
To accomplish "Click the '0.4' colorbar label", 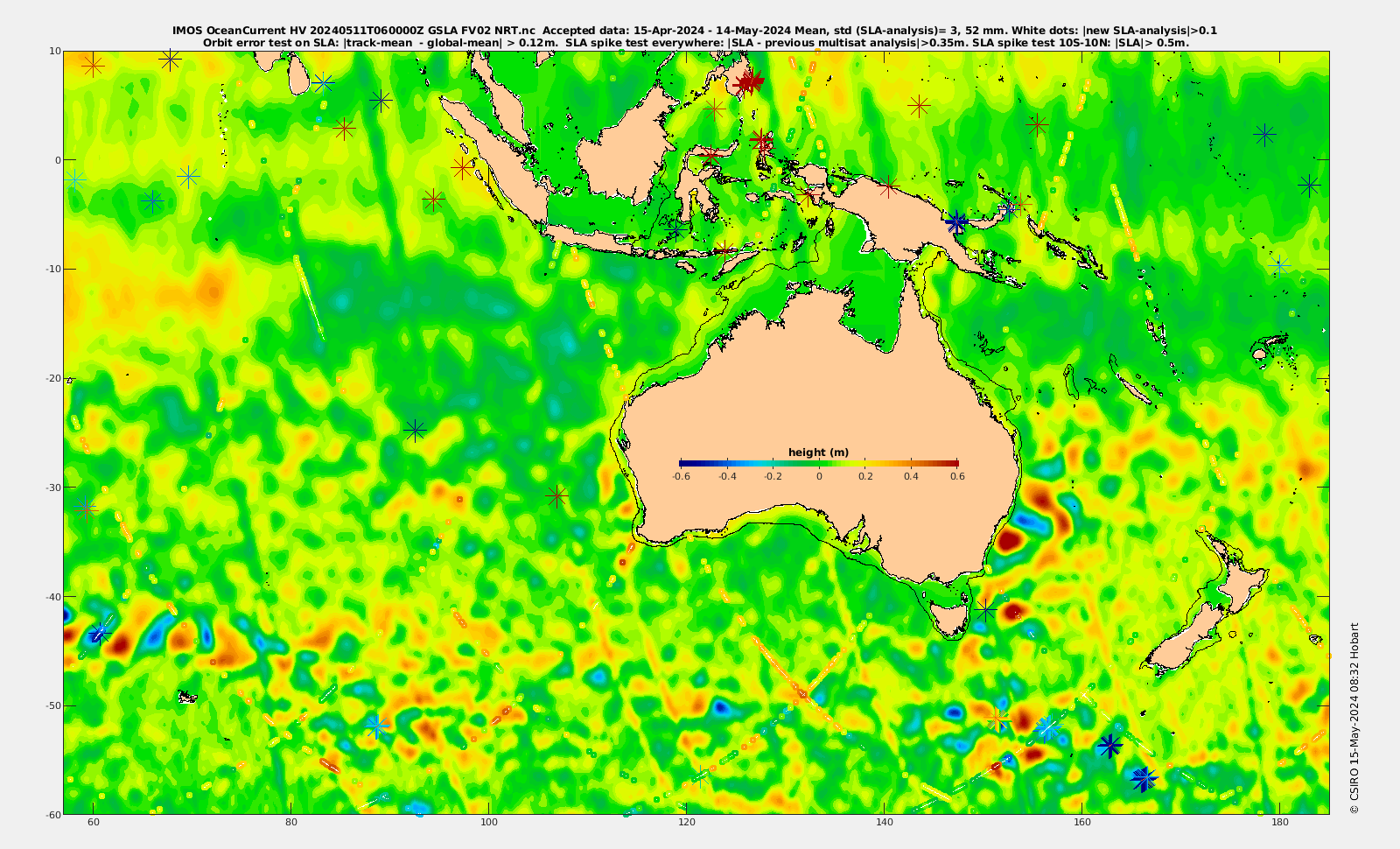I will coord(911,476).
